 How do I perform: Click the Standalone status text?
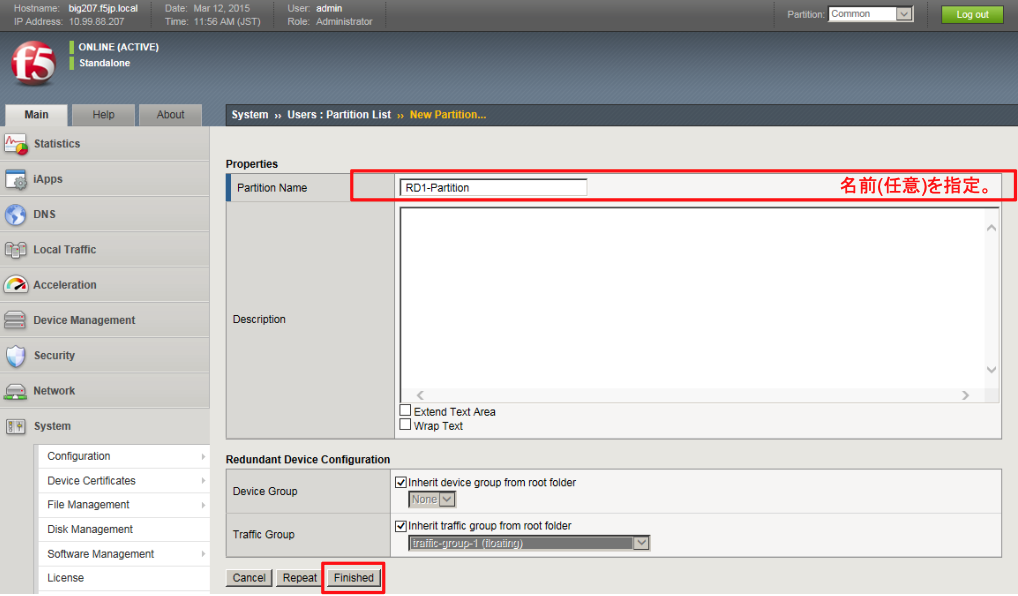point(105,63)
